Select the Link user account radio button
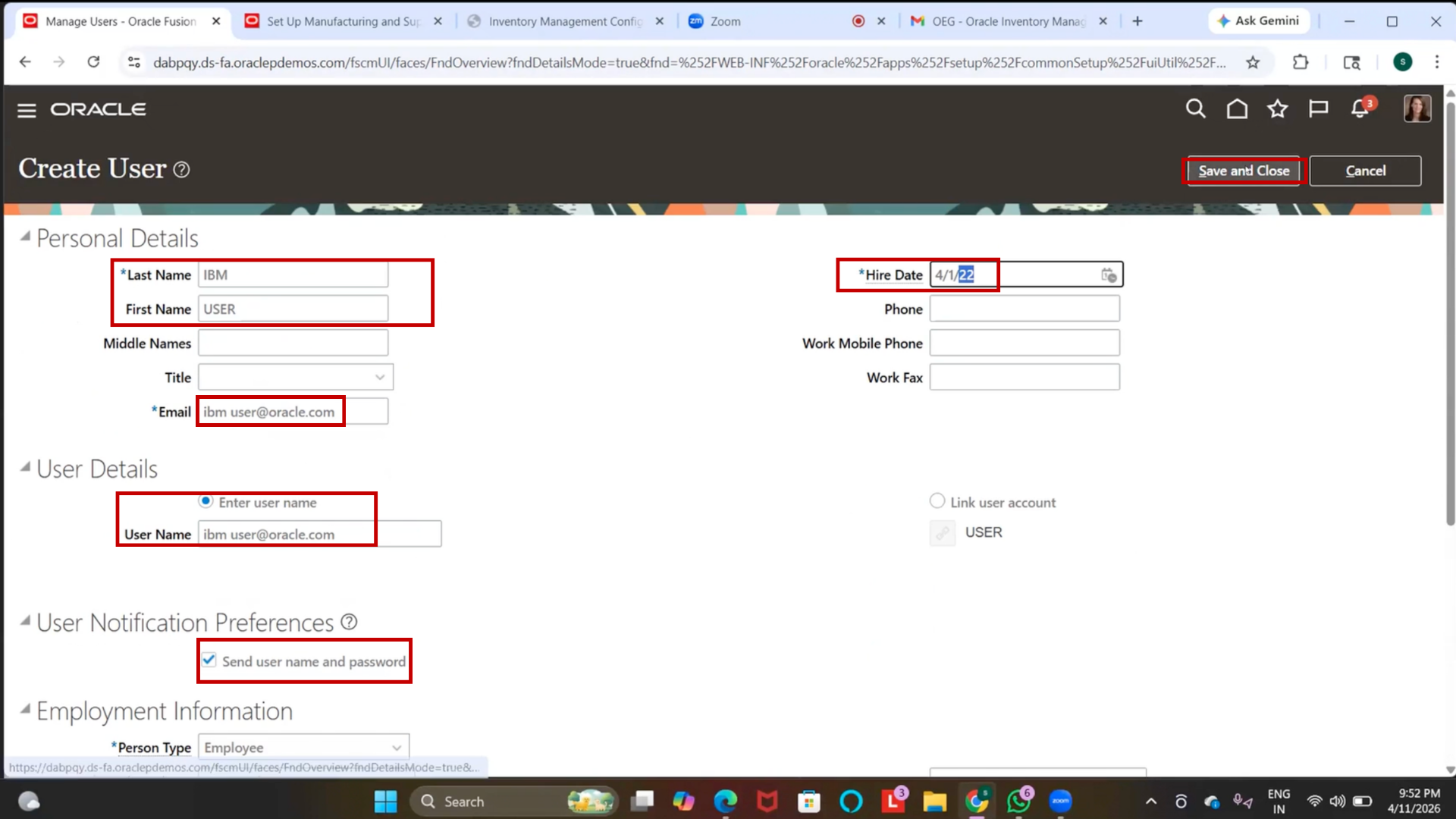This screenshot has height=819, width=1456. pos(937,500)
